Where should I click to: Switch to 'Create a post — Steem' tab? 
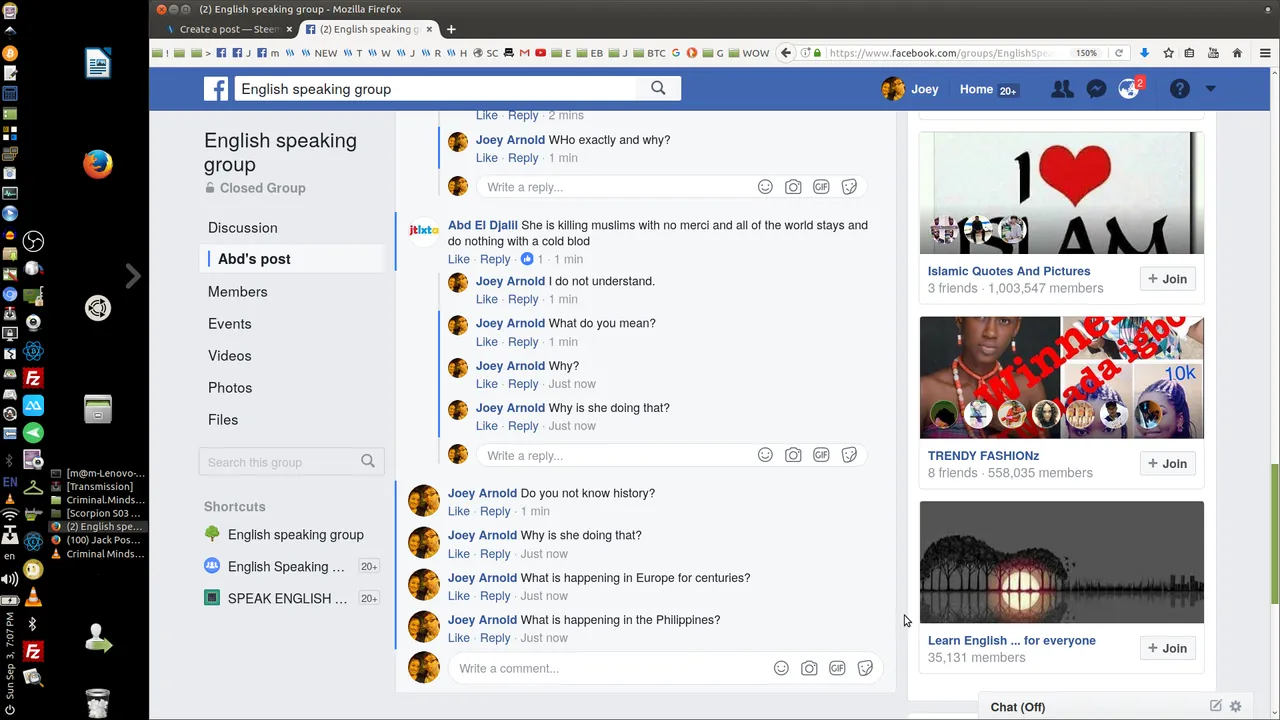(x=229, y=29)
